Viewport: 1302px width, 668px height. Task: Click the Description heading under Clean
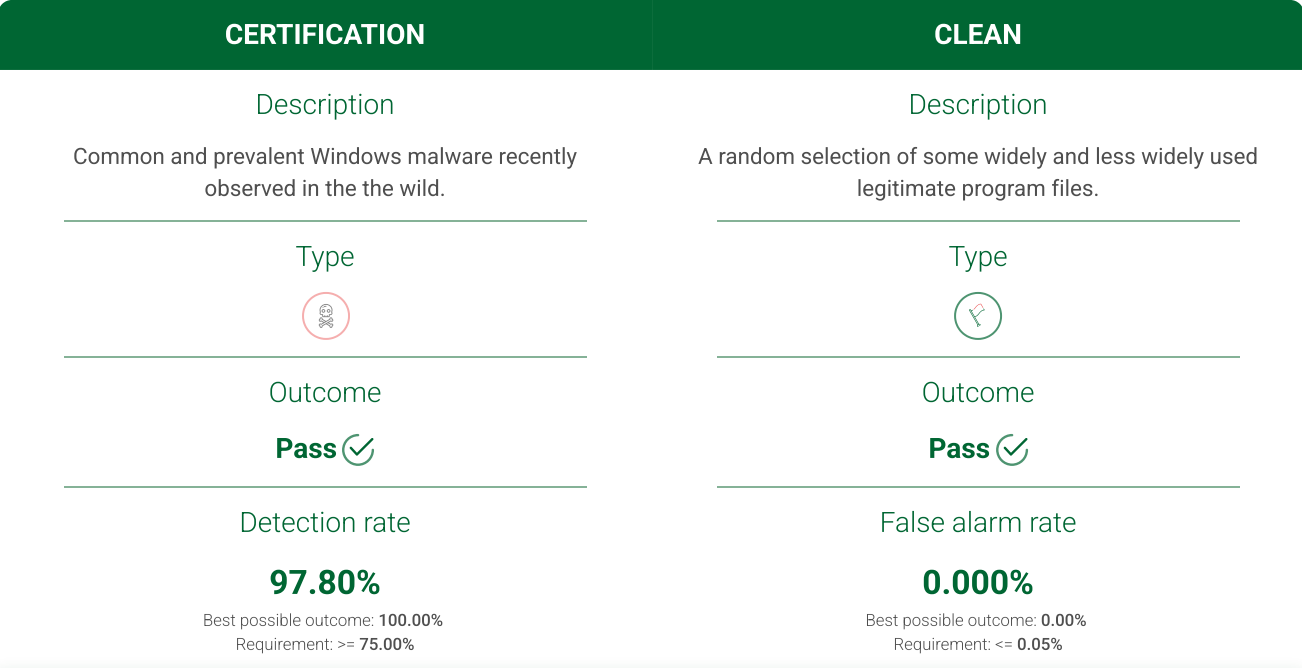pos(977,105)
